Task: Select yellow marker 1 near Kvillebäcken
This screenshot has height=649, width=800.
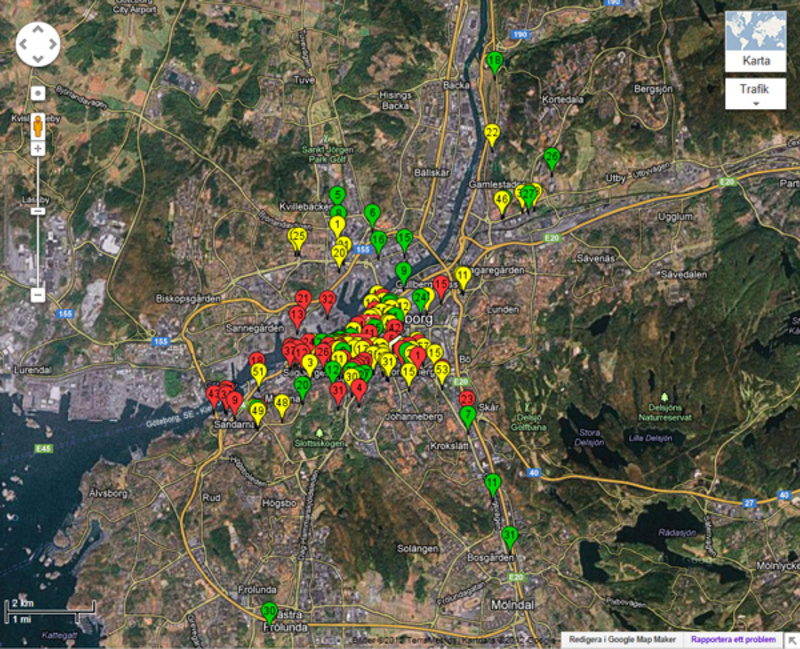Action: [337, 224]
